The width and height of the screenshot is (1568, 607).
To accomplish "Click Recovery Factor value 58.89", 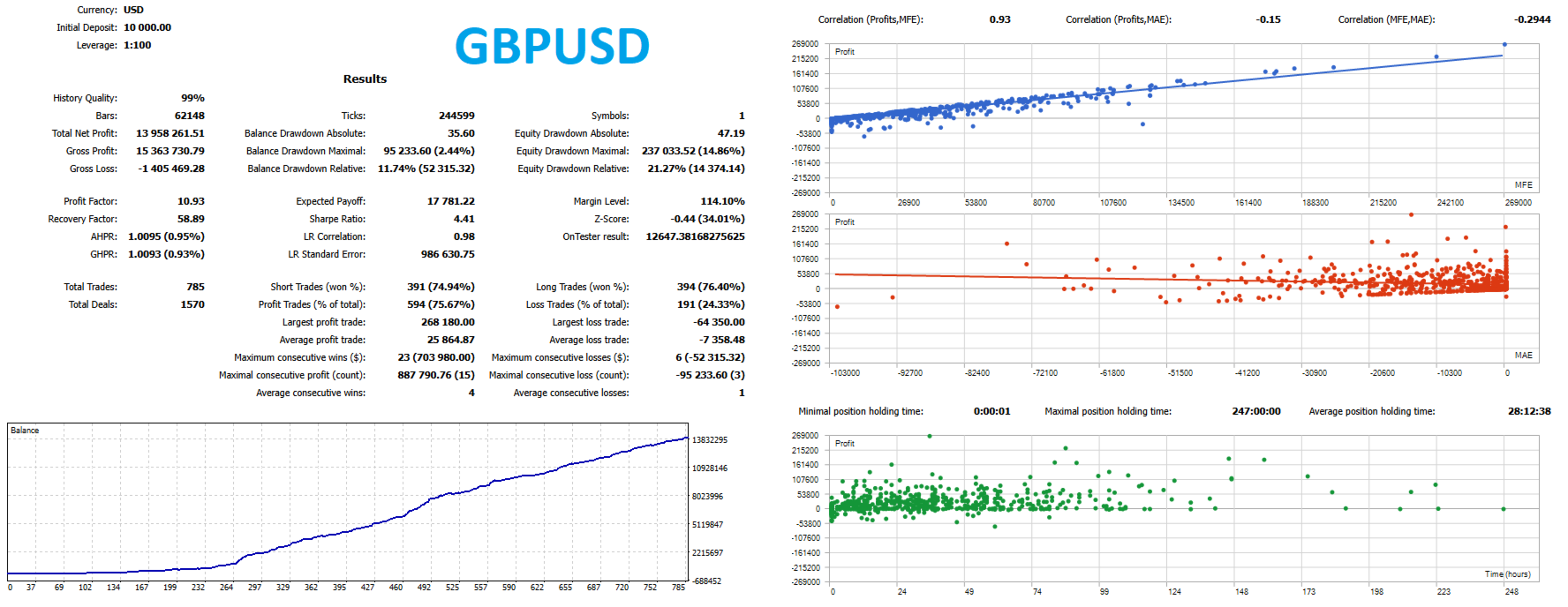I will (x=191, y=219).
